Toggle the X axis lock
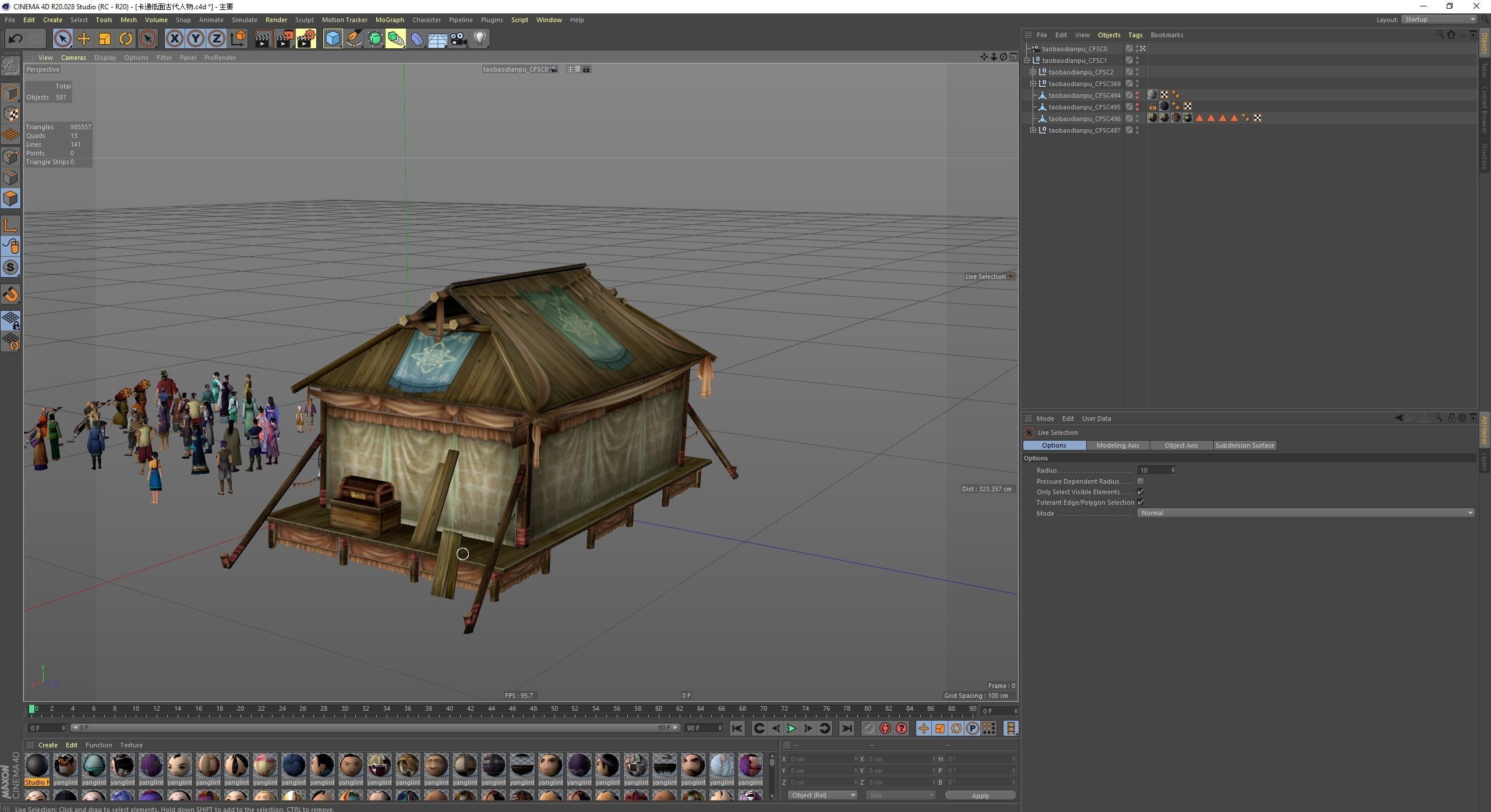Image resolution: width=1491 pixels, height=812 pixels. coord(174,39)
